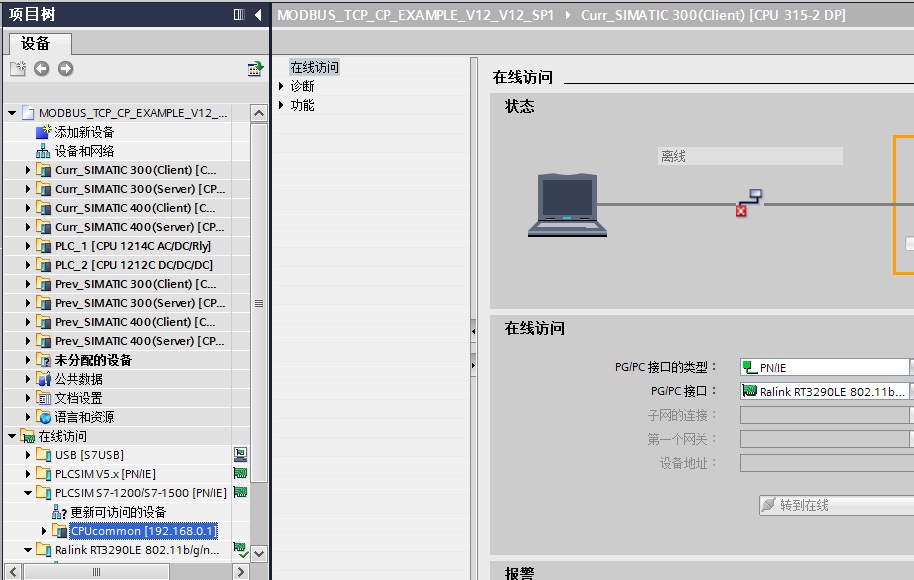Image resolution: width=914 pixels, height=580 pixels.
Task: Click the USB interface status icon
Action: click(240, 454)
